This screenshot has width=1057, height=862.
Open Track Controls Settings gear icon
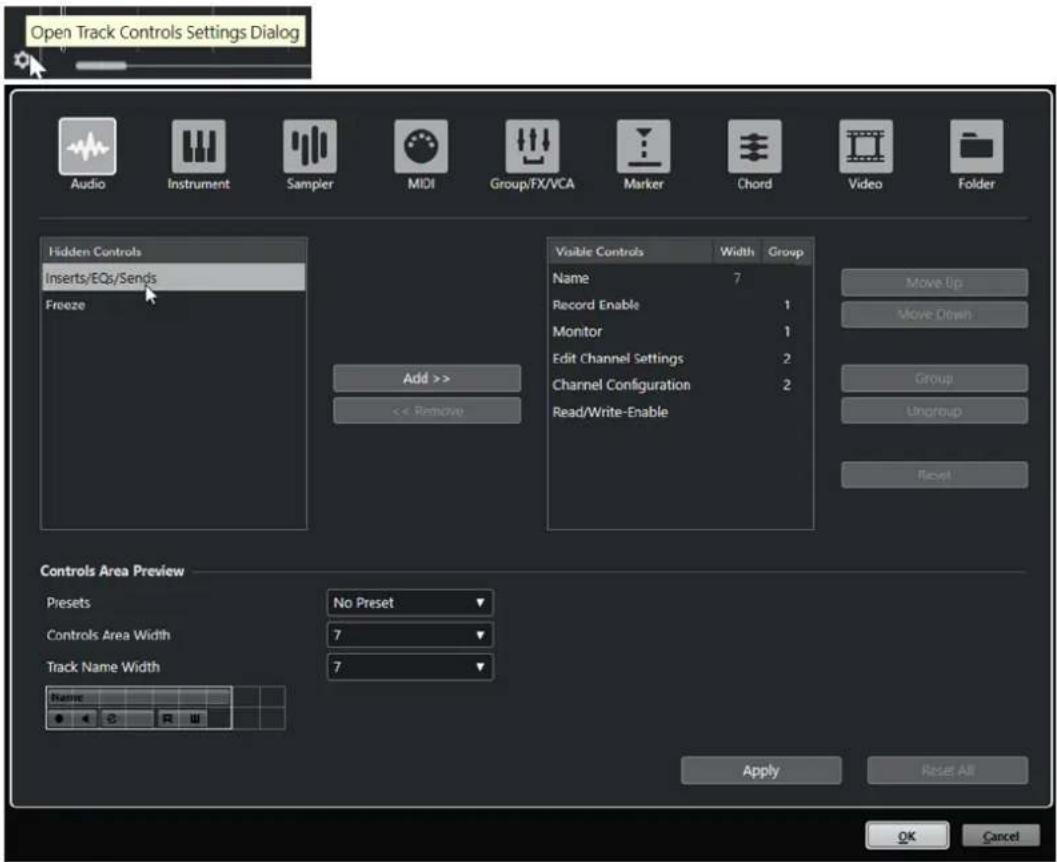21,61
